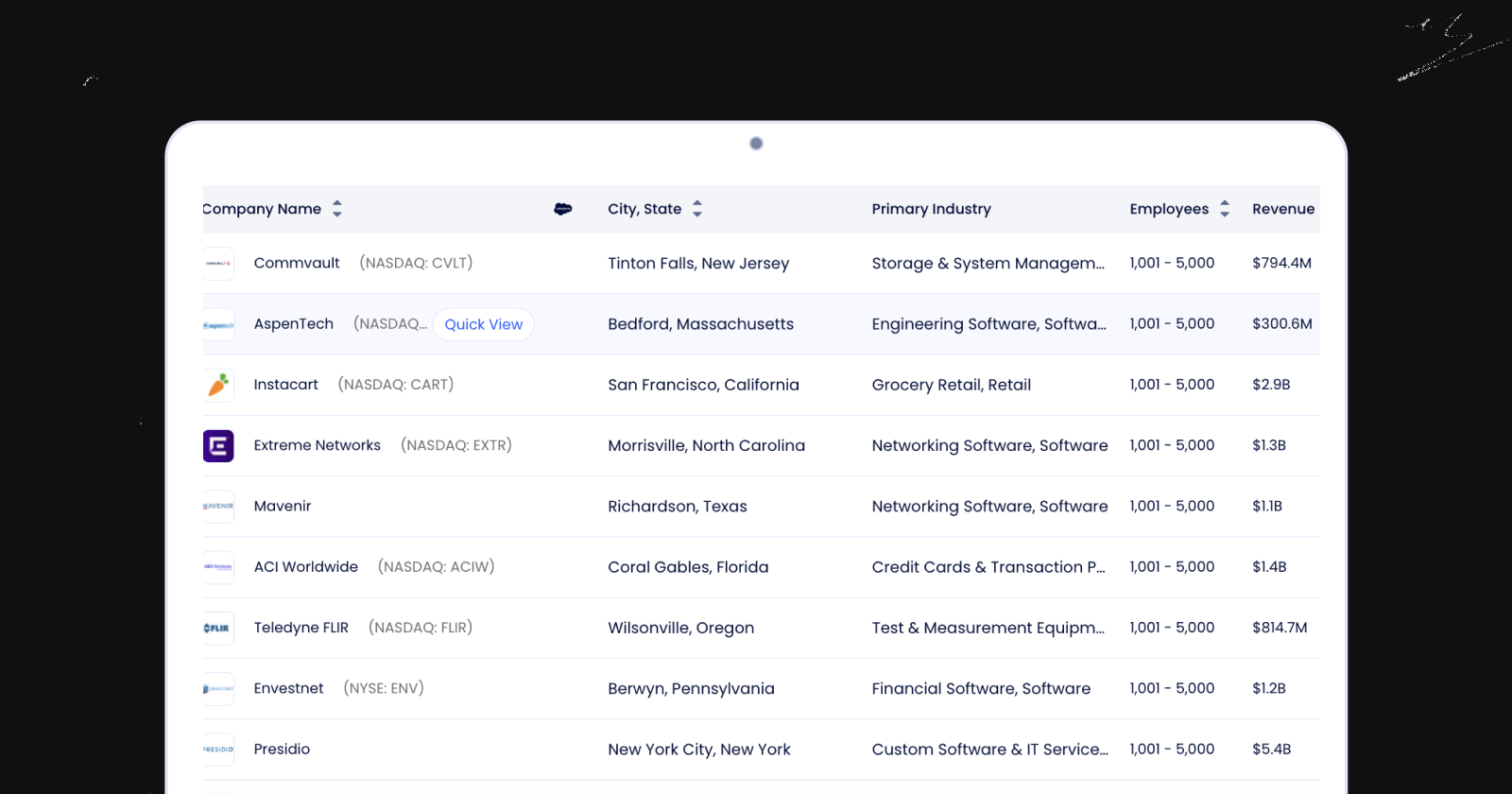Screen dimensions: 1512x794
Task: Open the Mavenir company link
Action: 283,506
